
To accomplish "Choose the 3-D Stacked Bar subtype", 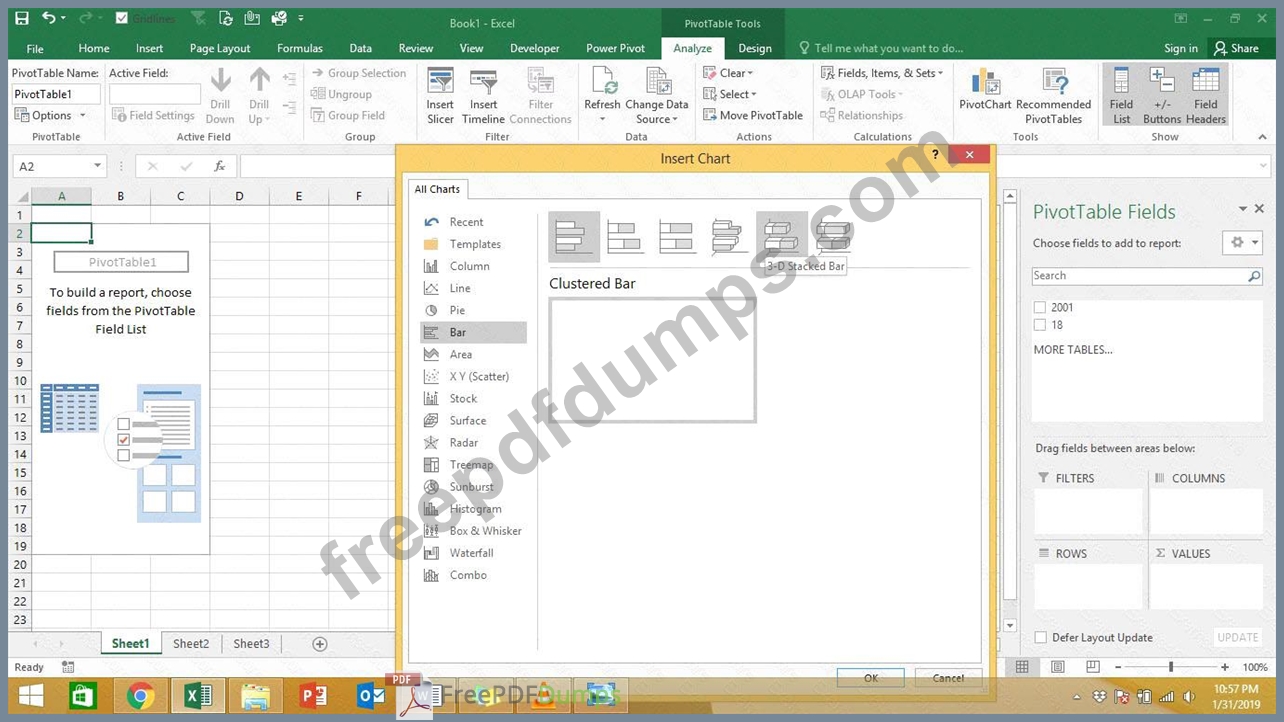I will 781,236.
